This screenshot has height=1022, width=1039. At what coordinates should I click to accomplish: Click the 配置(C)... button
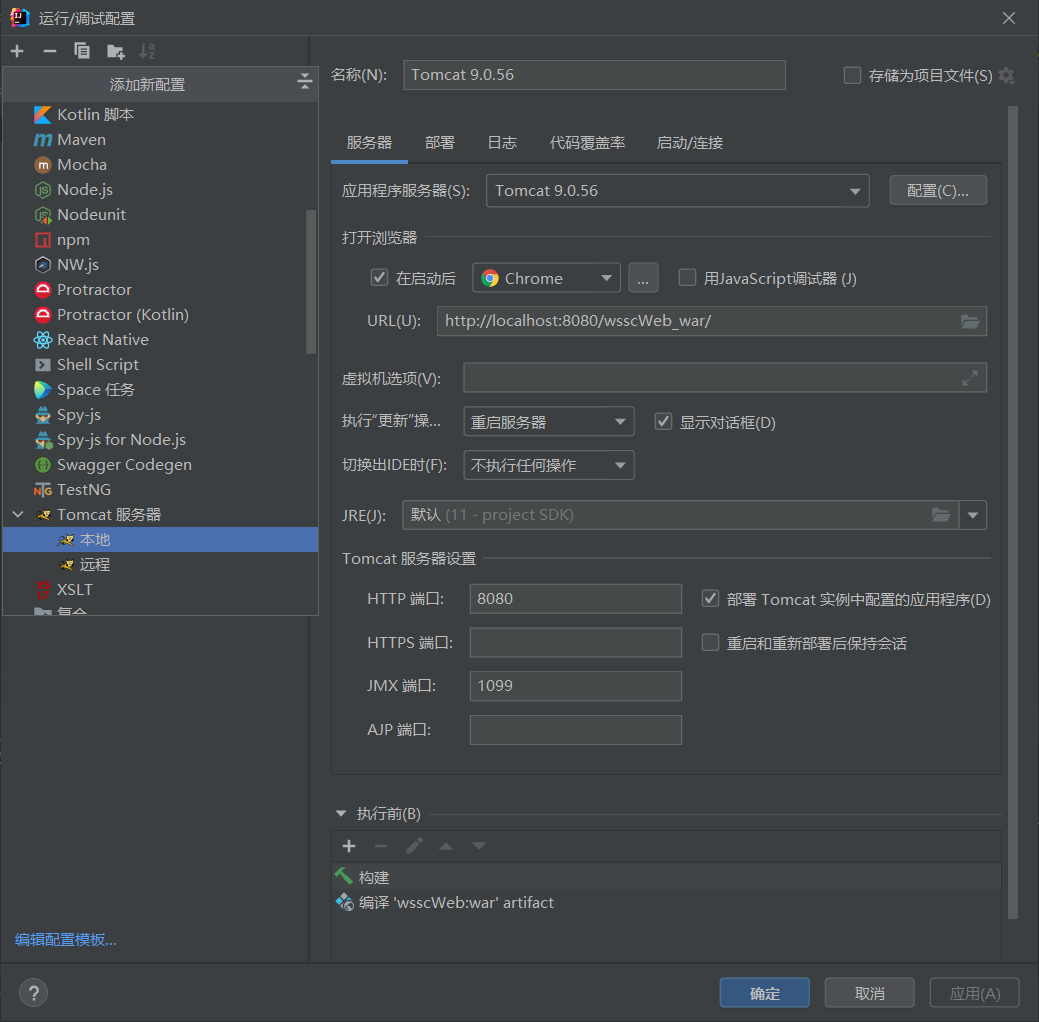coord(938,191)
